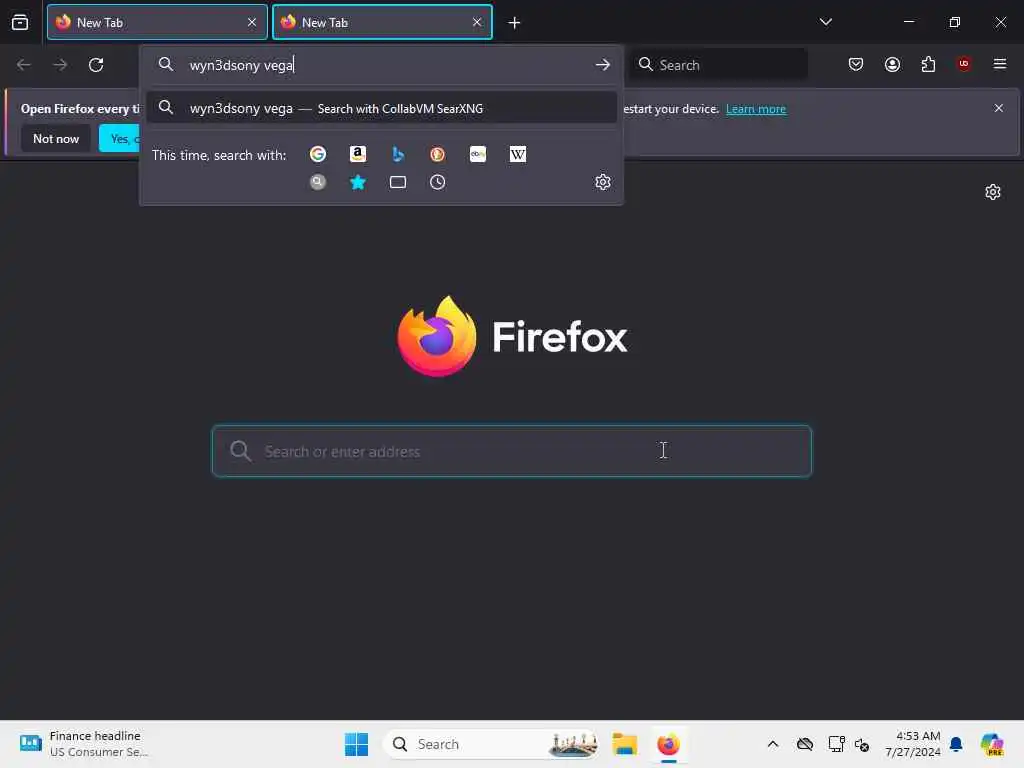
Task: Open the Firefox View icon
Action: click(20, 22)
